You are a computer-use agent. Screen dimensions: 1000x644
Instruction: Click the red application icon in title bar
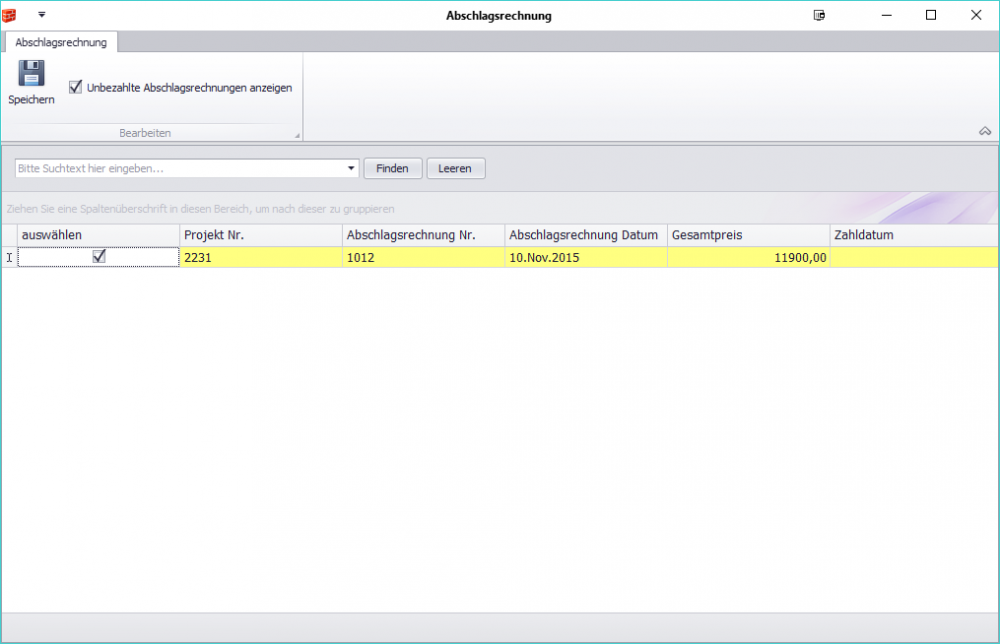11,15
